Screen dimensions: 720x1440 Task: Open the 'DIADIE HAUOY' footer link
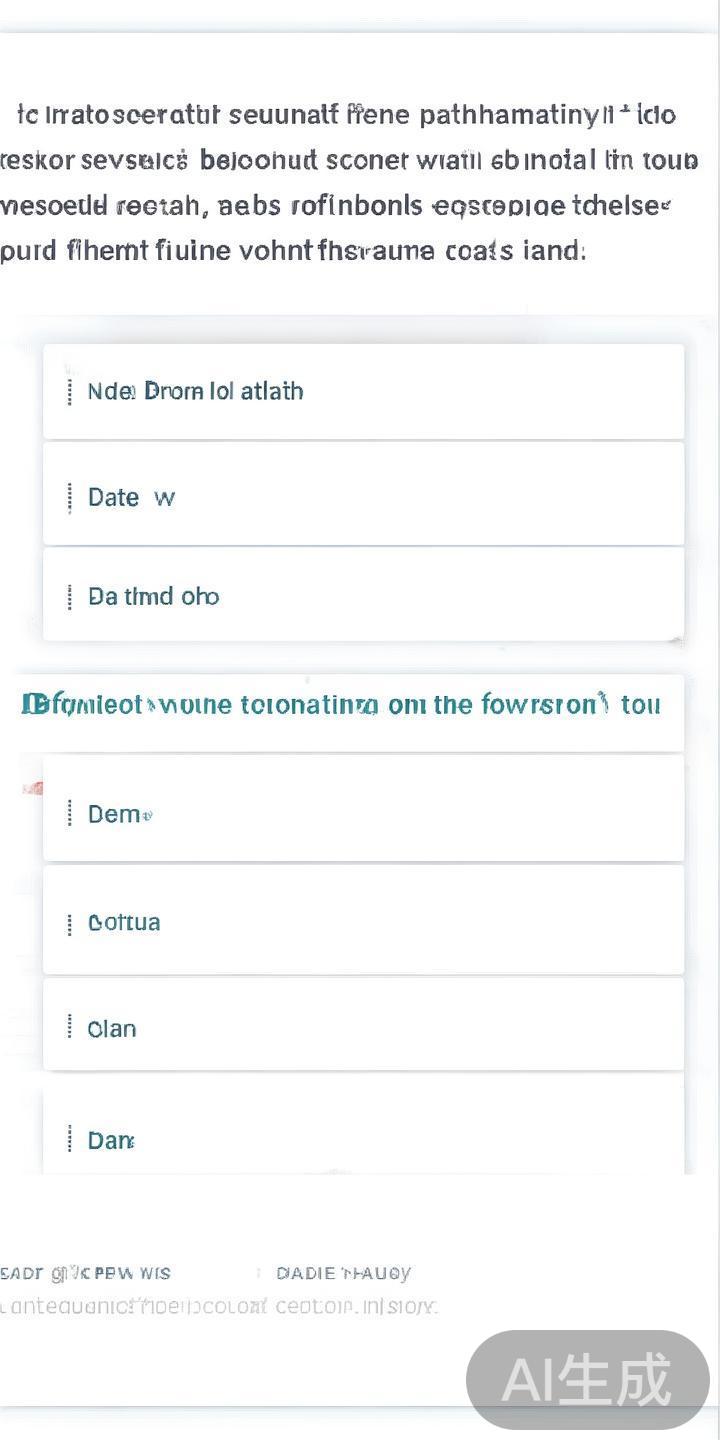pyautogui.click(x=343, y=1273)
